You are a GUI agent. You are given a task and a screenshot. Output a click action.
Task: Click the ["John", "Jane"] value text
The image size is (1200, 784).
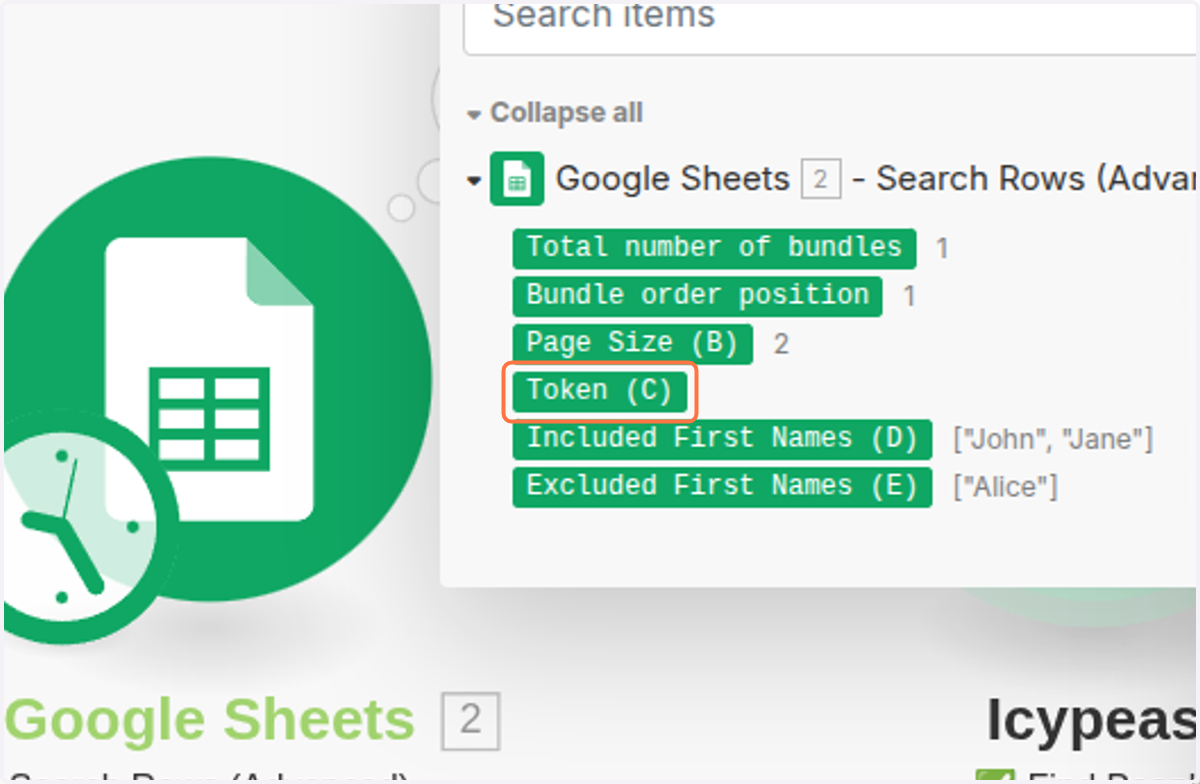[x=1053, y=439]
